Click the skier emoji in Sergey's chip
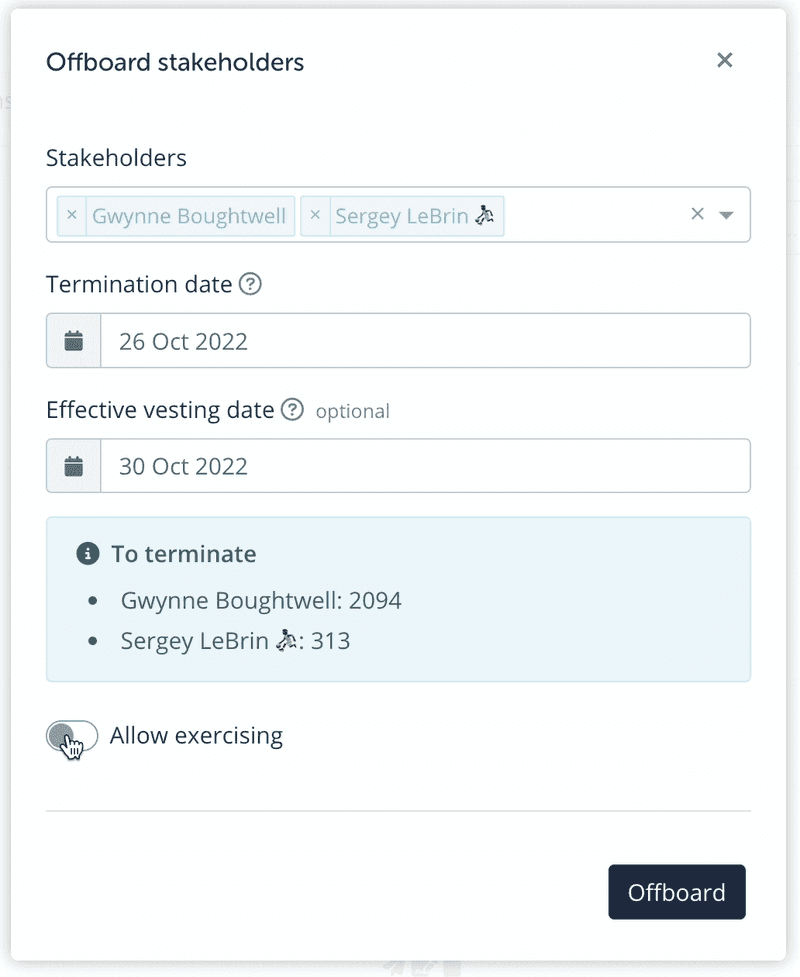 (486, 215)
